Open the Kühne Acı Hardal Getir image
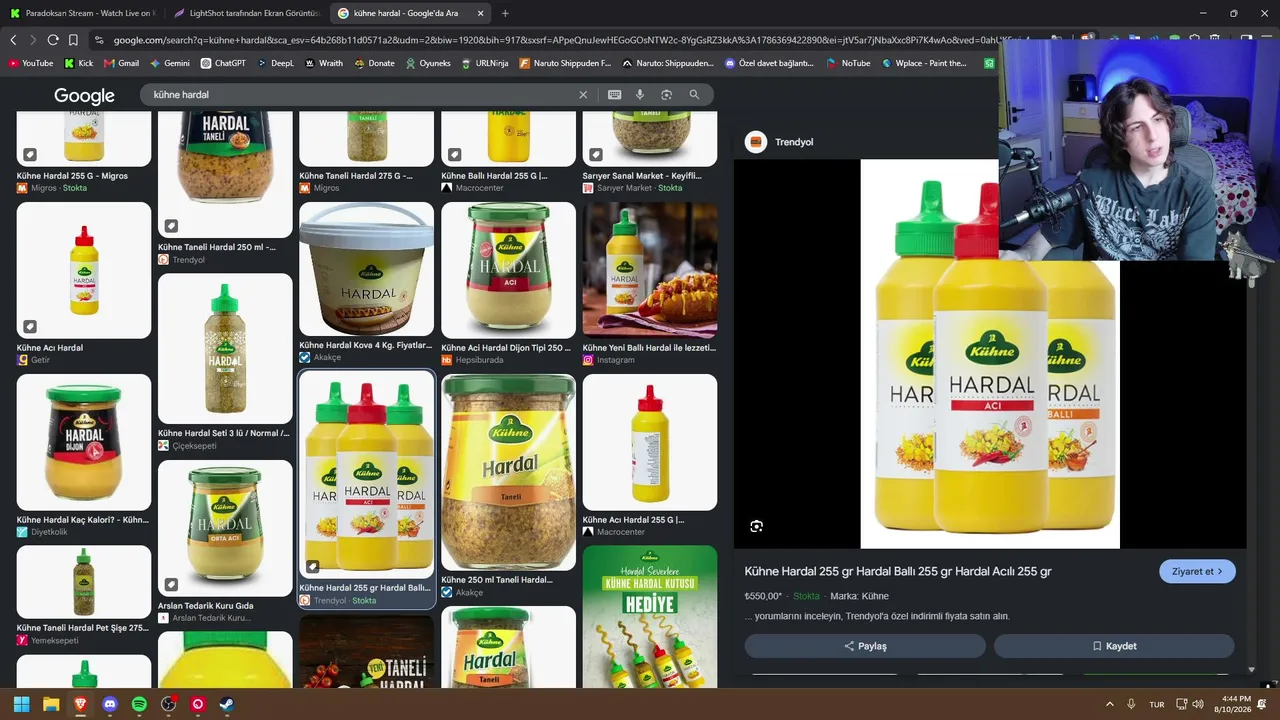The height and width of the screenshot is (720, 1280). 84,270
